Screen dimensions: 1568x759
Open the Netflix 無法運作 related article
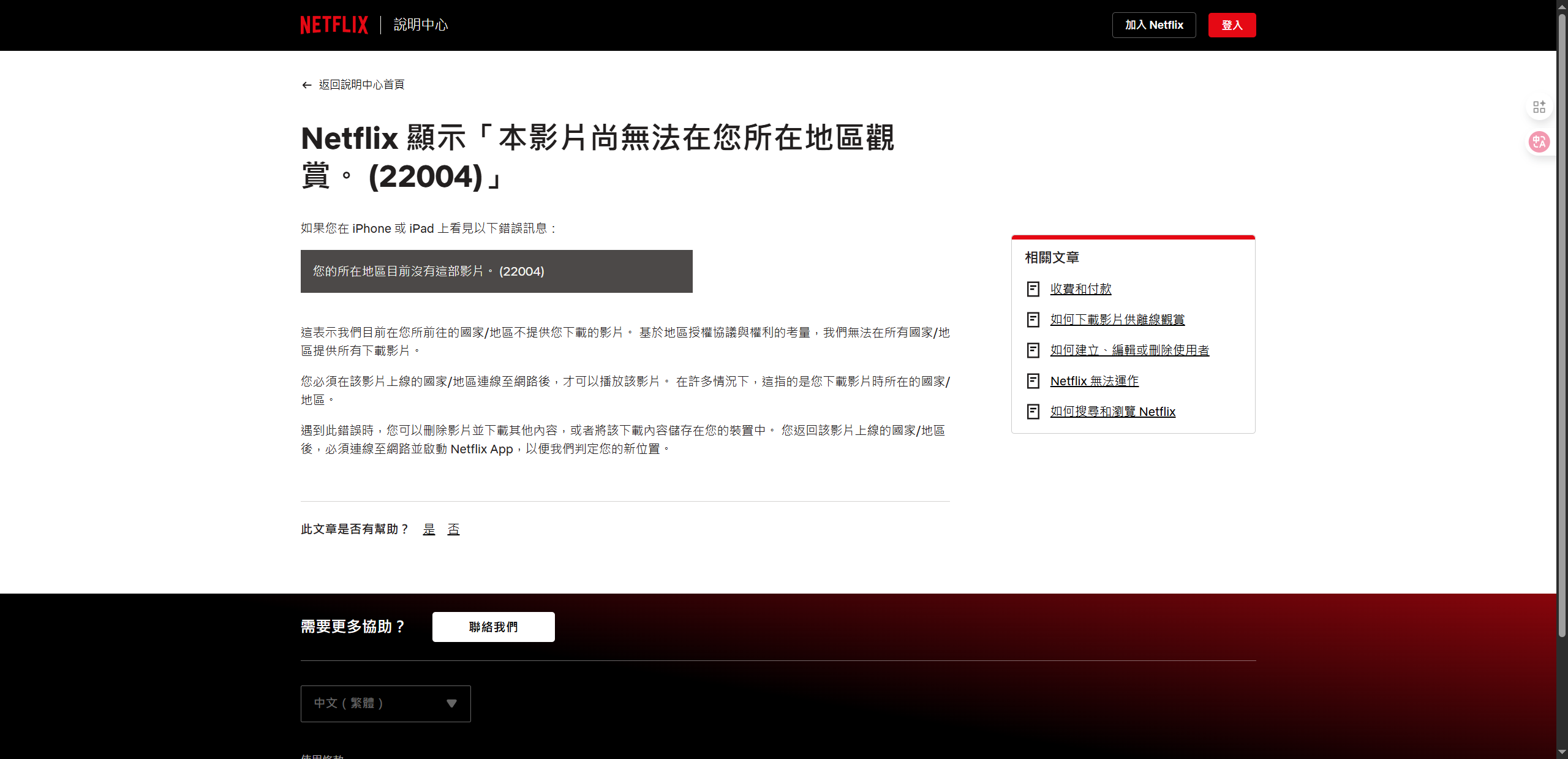(x=1094, y=381)
